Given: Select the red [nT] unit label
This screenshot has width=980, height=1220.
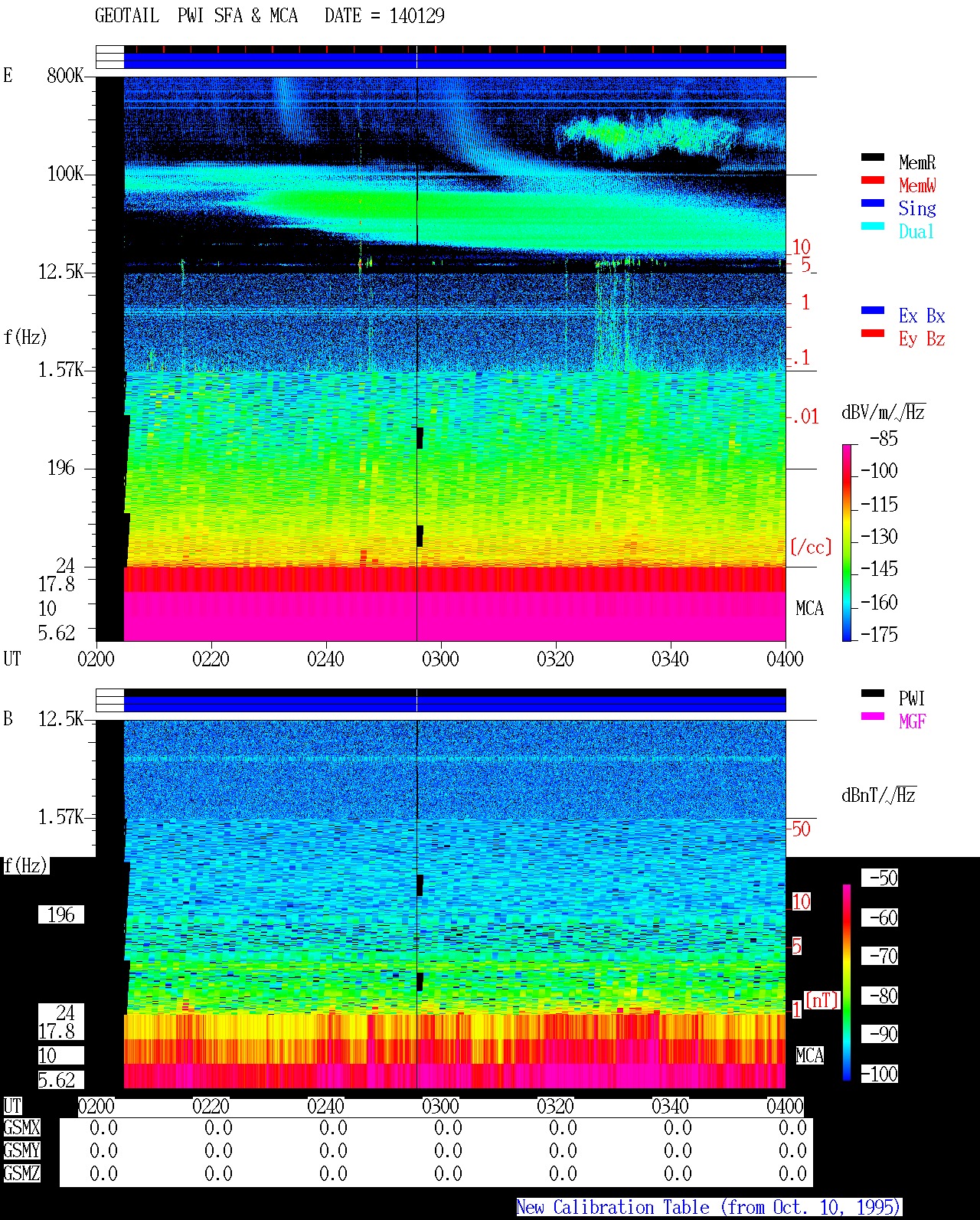Looking at the screenshot, I should coord(822,1000).
